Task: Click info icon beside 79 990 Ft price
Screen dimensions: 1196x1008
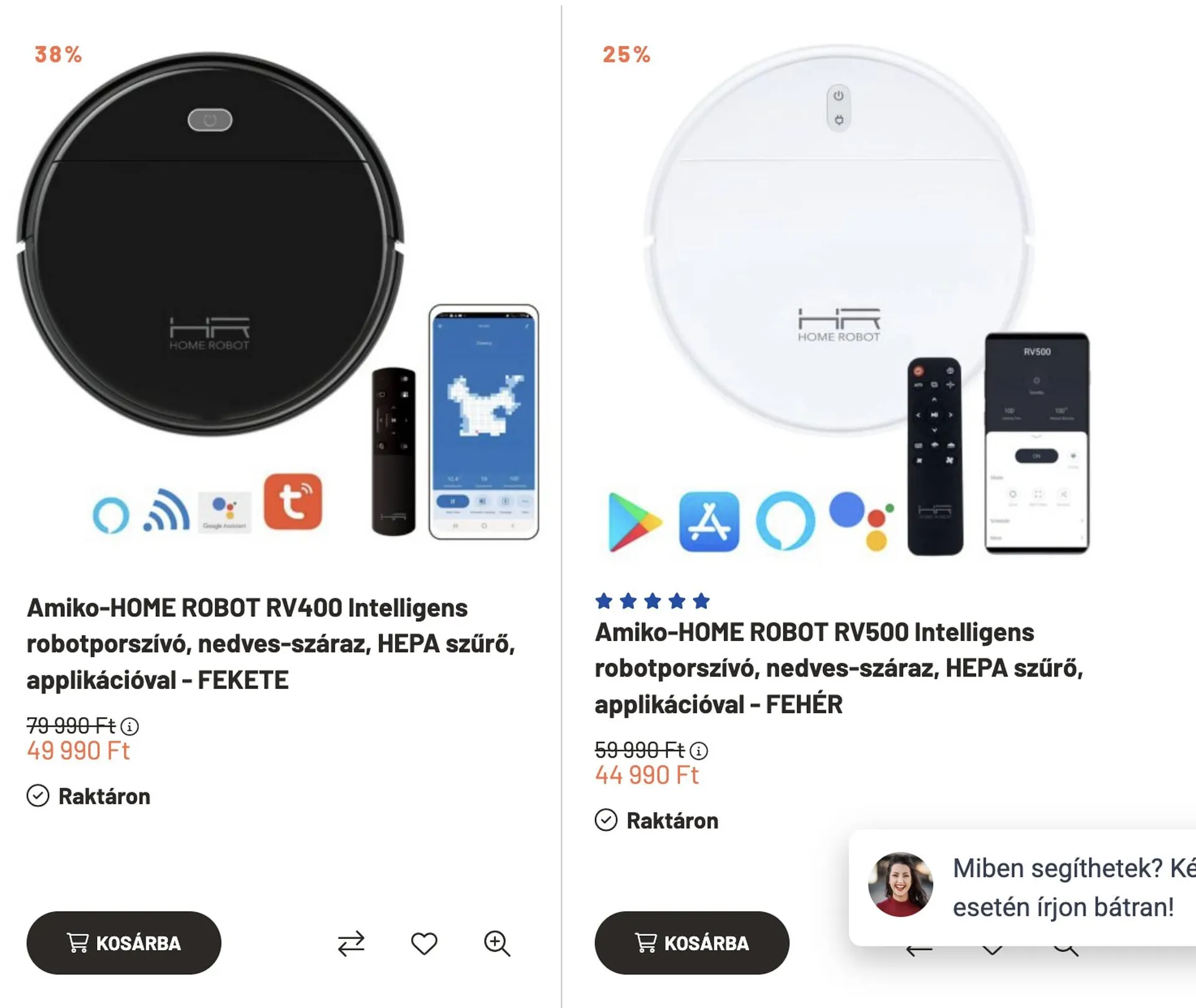Action: click(x=130, y=726)
